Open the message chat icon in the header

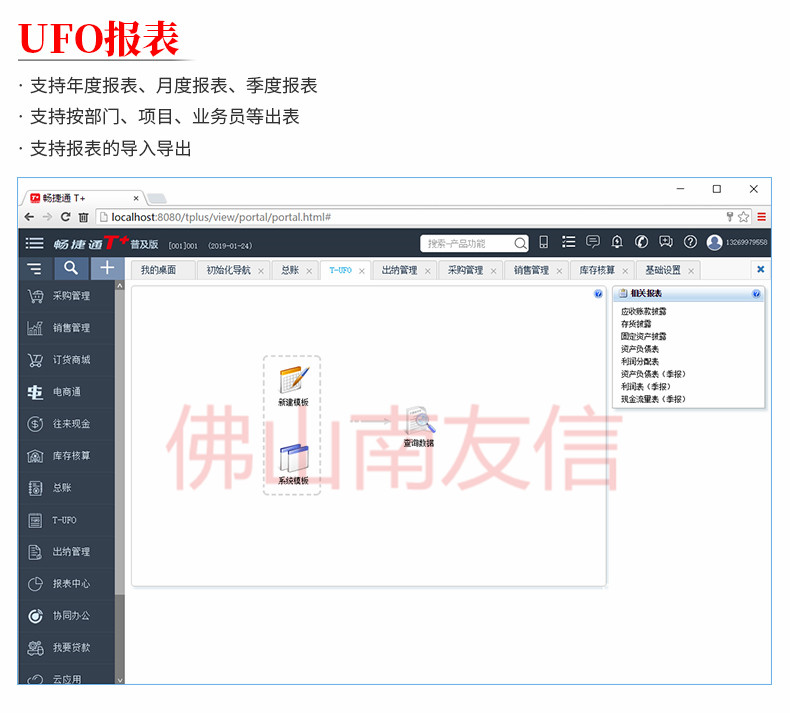pos(592,242)
